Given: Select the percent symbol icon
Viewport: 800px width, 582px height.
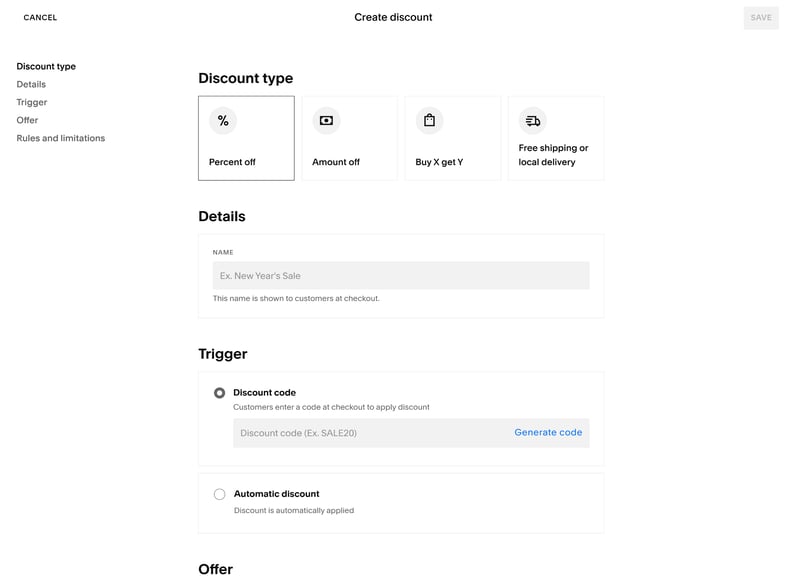Looking at the screenshot, I should 223,121.
